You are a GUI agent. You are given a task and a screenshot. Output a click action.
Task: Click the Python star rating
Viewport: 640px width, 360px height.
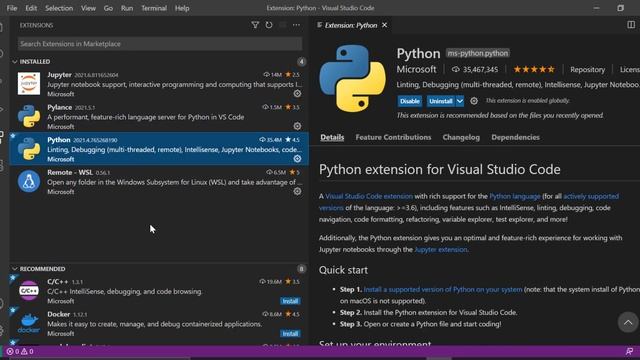point(534,69)
